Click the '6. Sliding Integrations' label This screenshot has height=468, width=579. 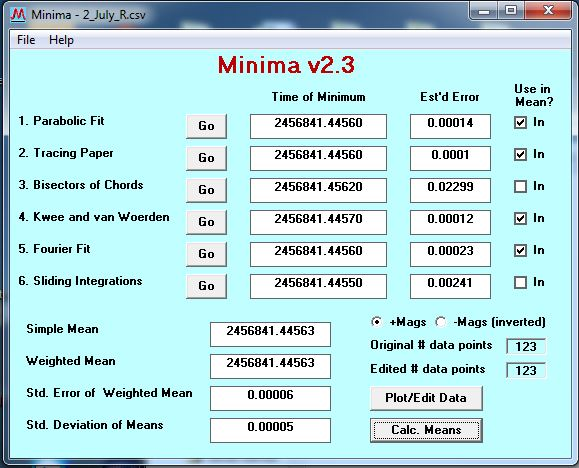80,281
